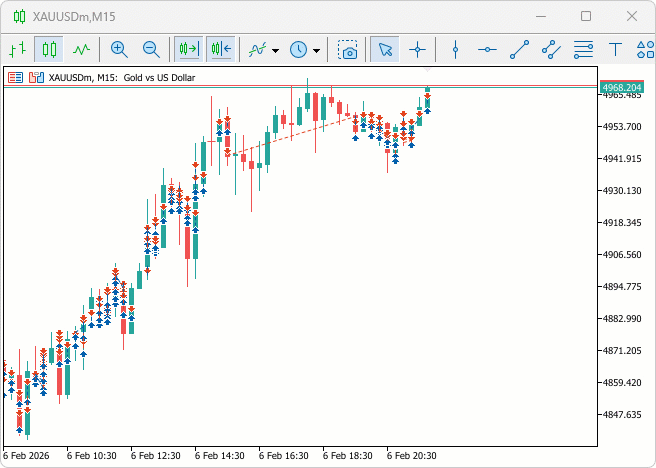Click the 6 Feb 10:30 time label
Screen dimensions: 656x468
pyautogui.click(x=92, y=455)
